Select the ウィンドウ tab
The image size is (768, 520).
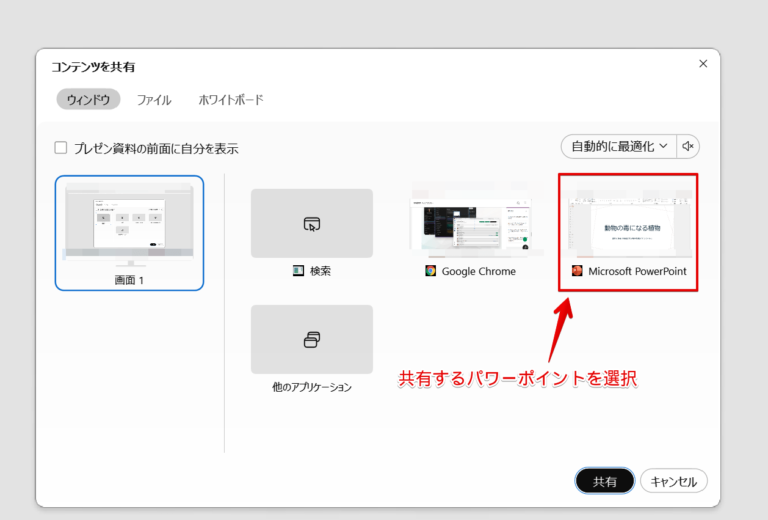coord(88,99)
